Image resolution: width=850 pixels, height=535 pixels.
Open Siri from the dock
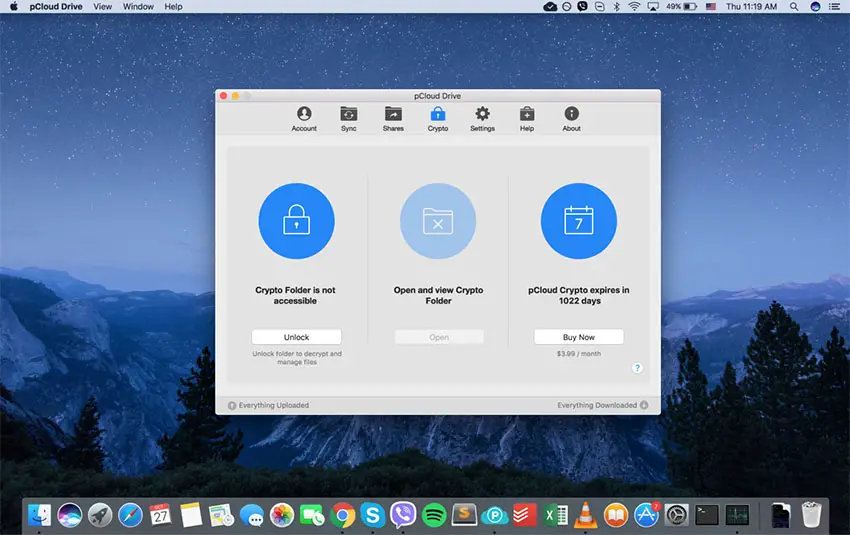coord(69,515)
